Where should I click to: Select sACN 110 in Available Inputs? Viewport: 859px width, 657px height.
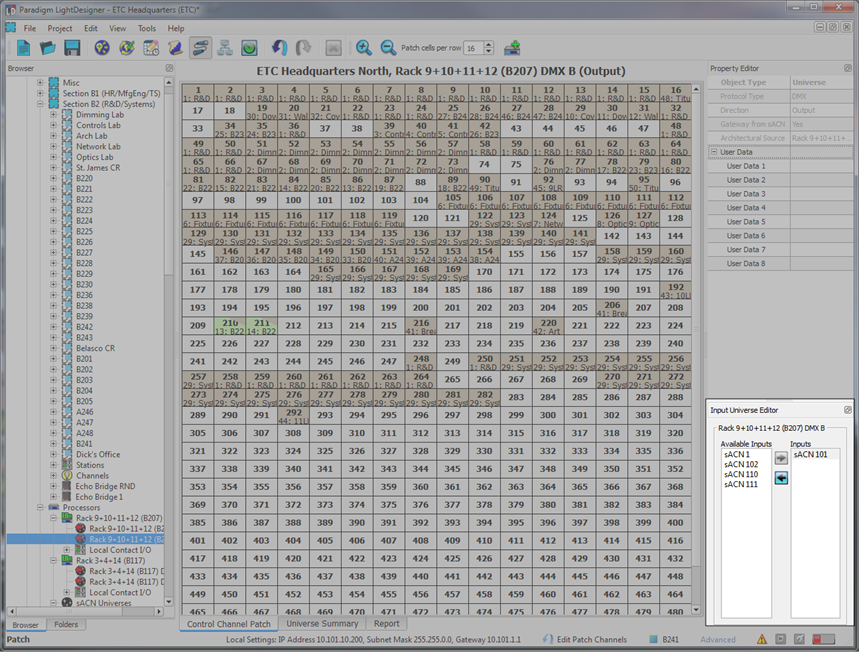(x=741, y=475)
